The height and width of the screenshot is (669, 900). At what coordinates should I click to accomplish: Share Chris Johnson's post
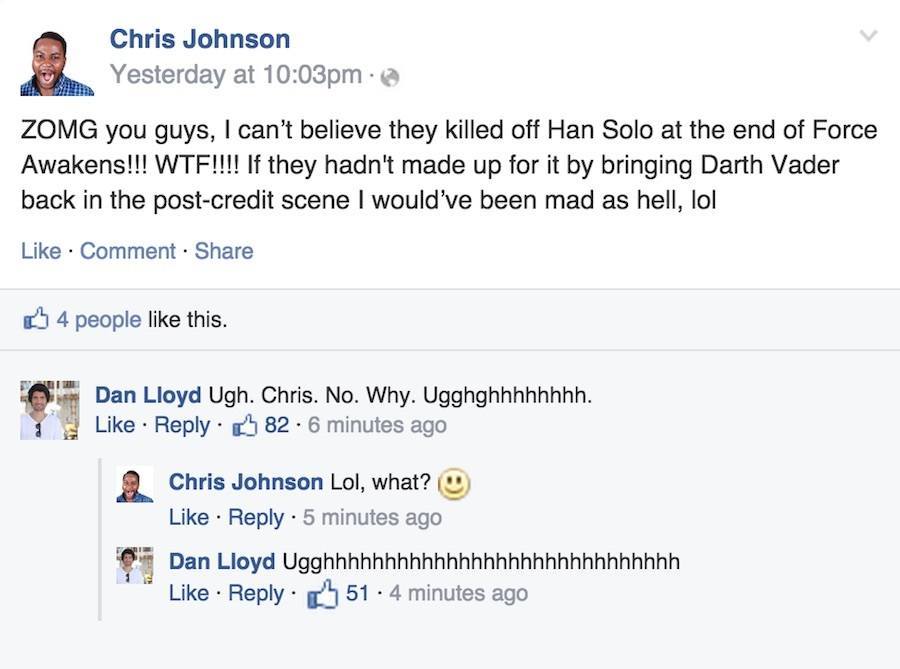[x=224, y=250]
